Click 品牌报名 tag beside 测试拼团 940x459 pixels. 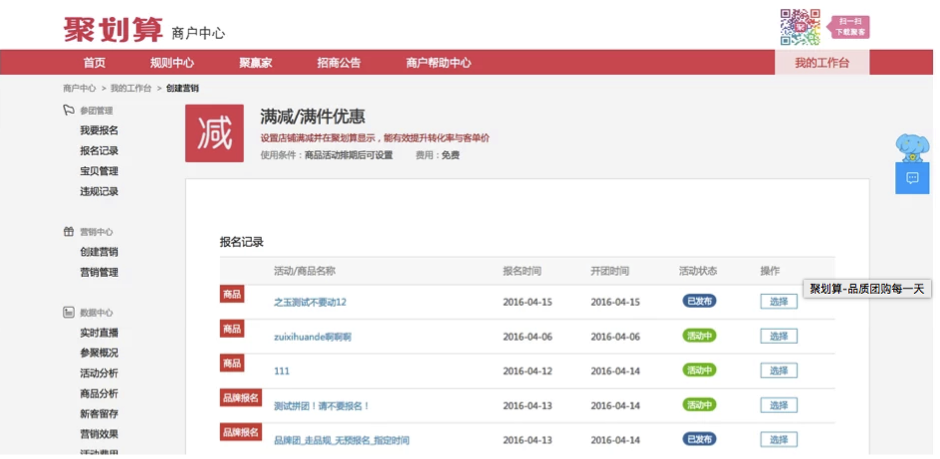(x=240, y=397)
